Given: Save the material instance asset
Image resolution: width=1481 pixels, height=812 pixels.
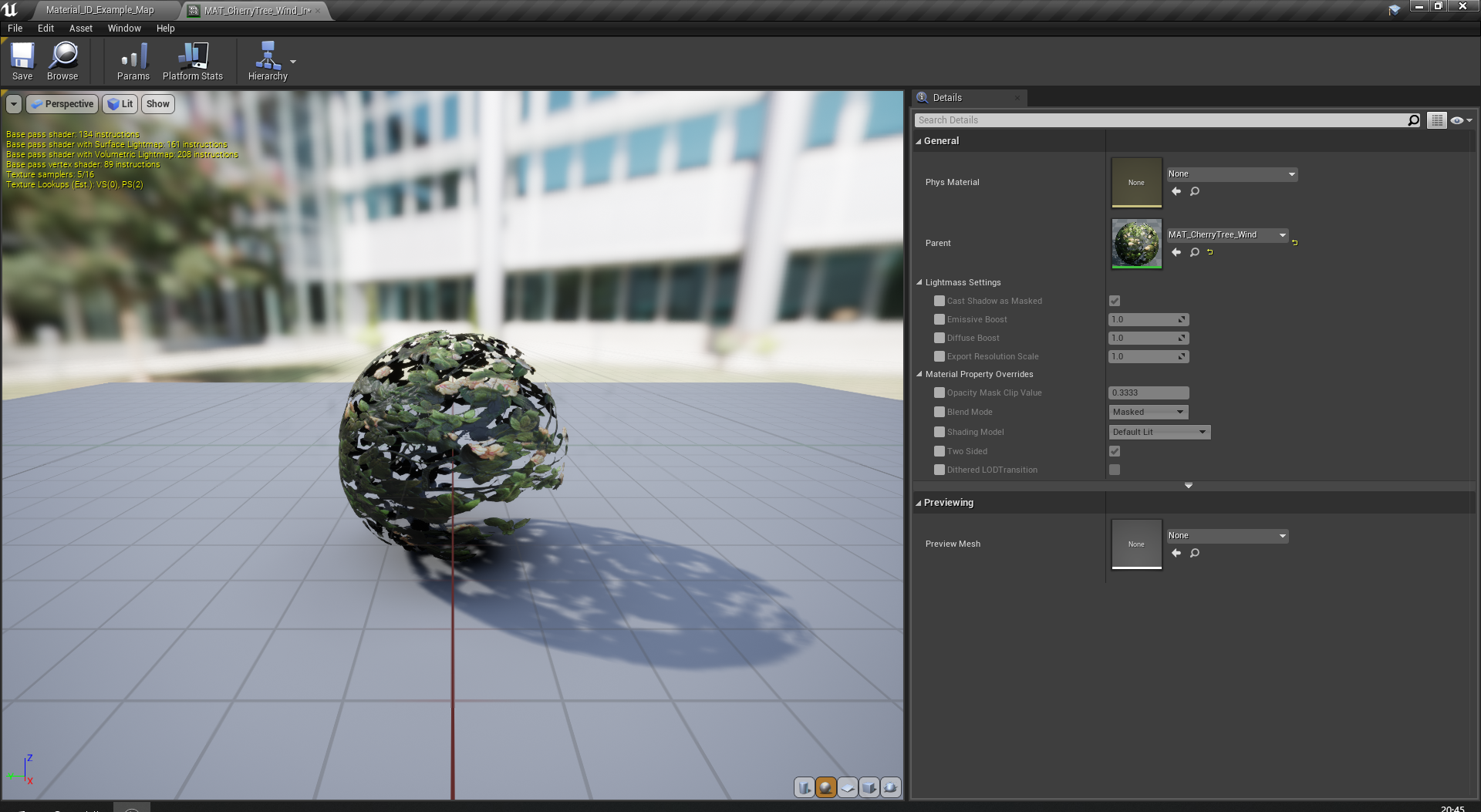Looking at the screenshot, I should coord(22,60).
